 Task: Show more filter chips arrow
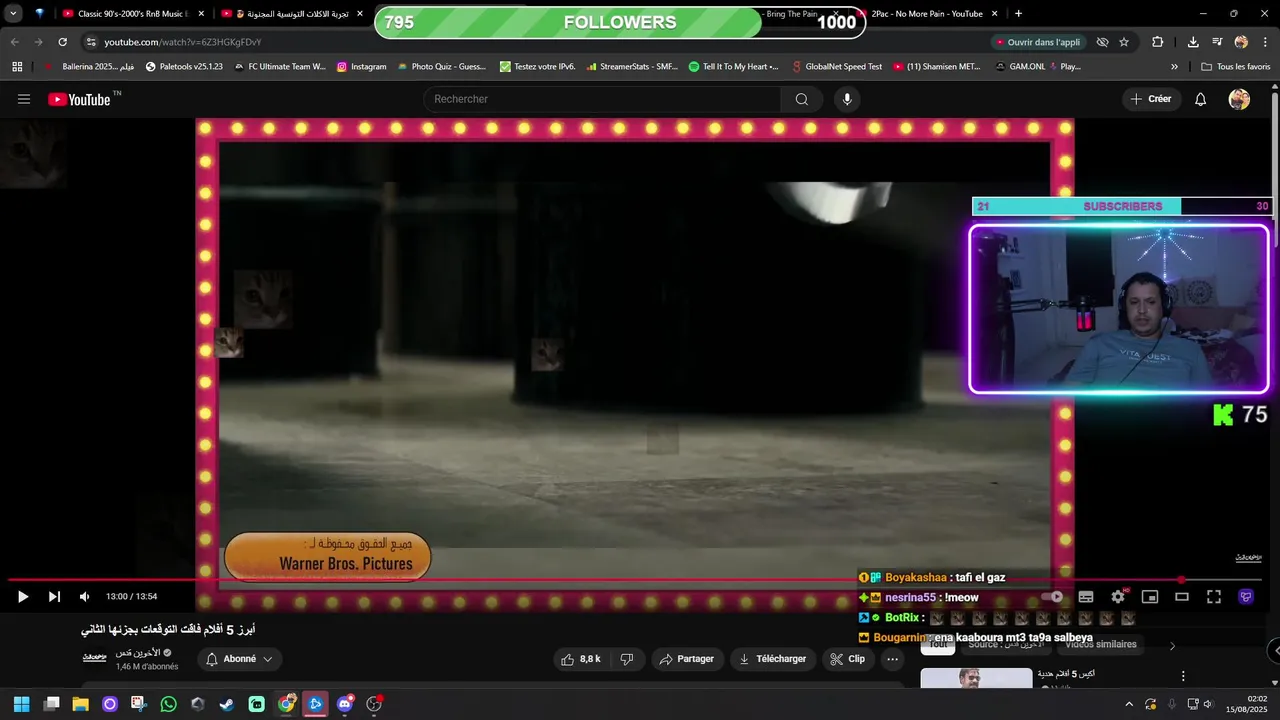1173,646
